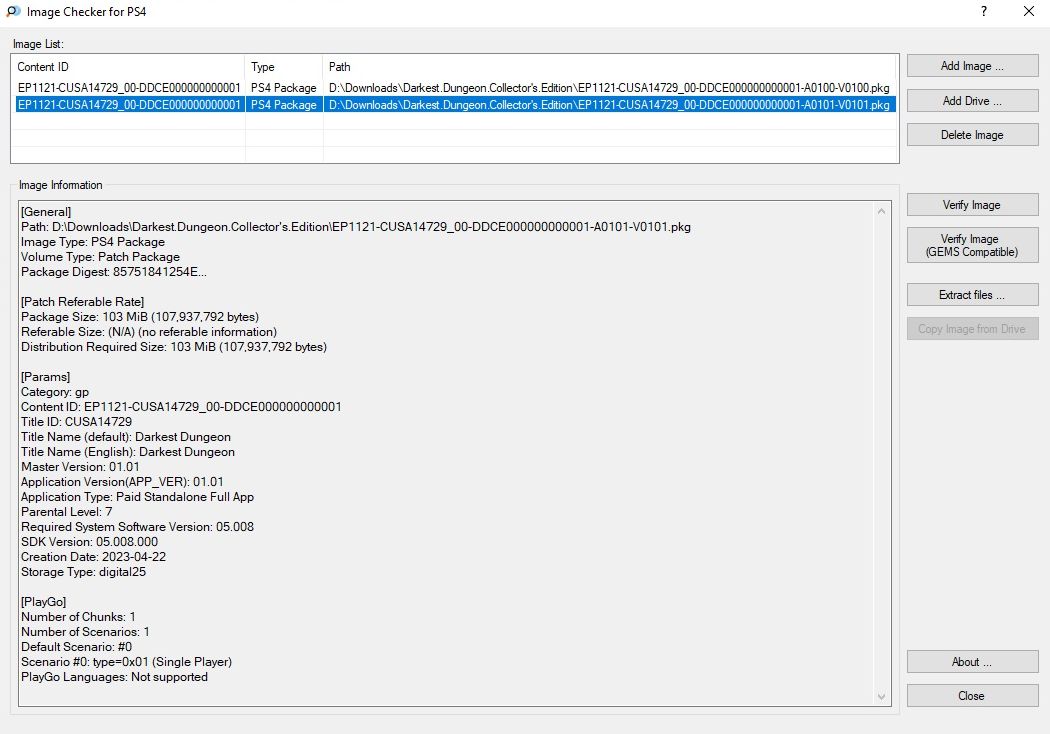Click Required System Software Version line
1050x734 pixels.
[x=137, y=527]
